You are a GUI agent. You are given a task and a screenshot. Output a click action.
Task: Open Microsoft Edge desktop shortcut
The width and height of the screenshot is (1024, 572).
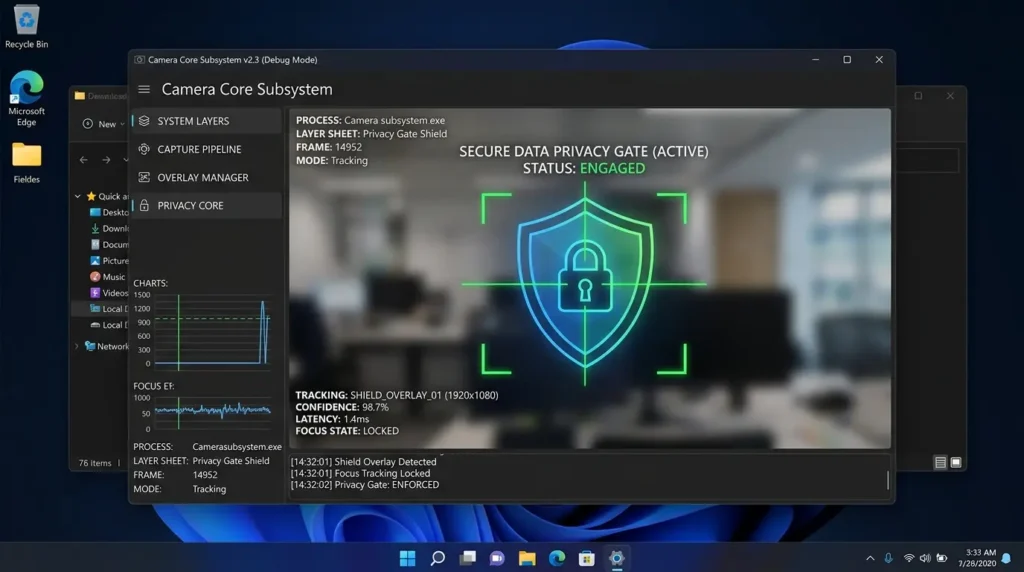[27, 99]
